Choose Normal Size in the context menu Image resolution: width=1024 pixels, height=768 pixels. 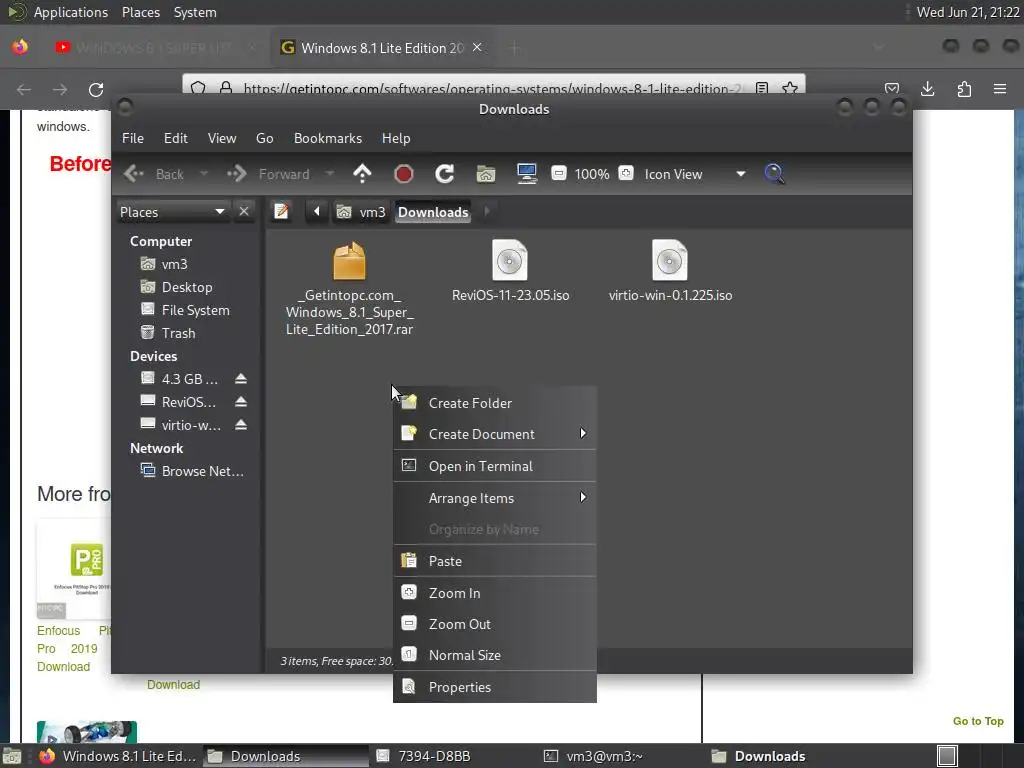[495, 655]
